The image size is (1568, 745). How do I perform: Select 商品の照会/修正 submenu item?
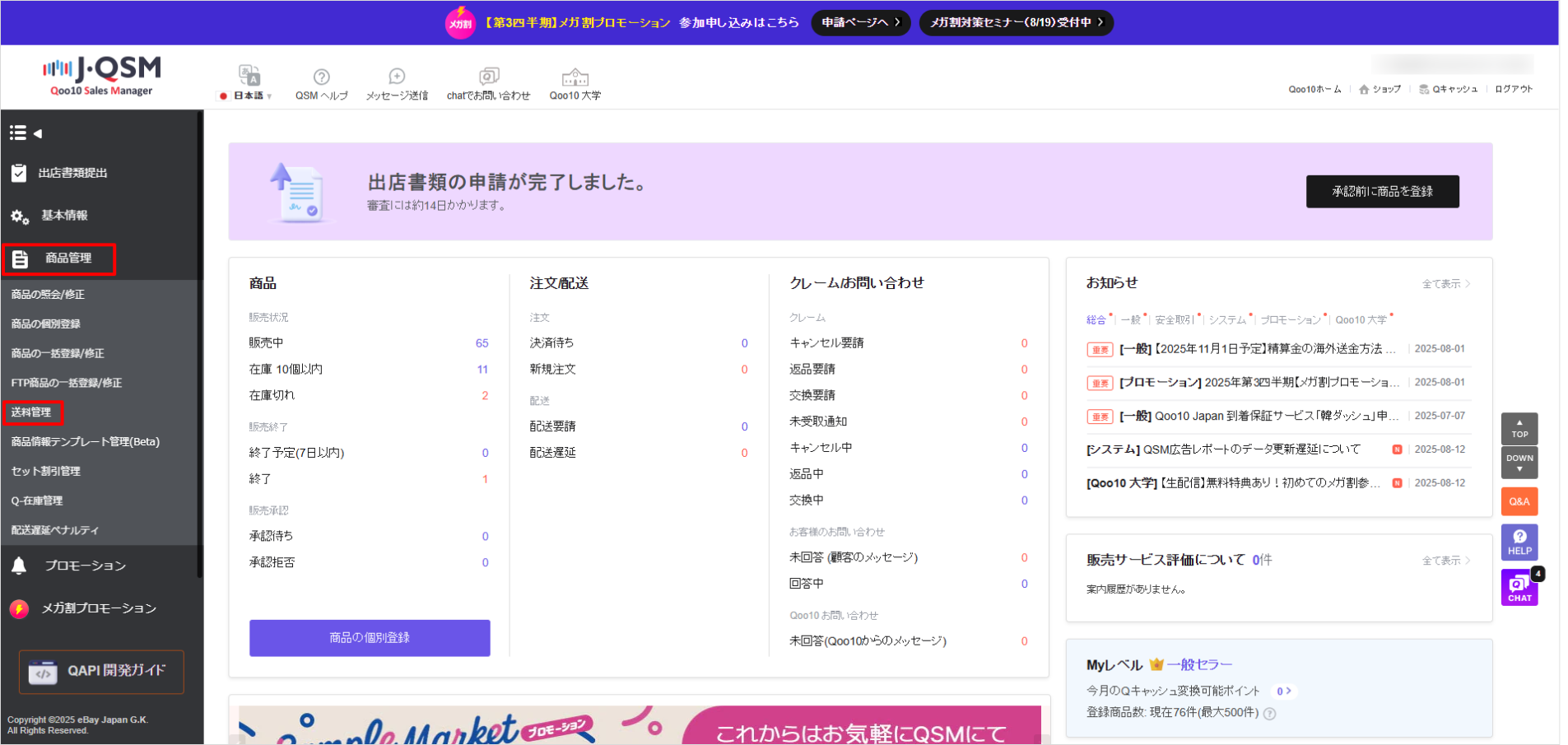point(48,294)
